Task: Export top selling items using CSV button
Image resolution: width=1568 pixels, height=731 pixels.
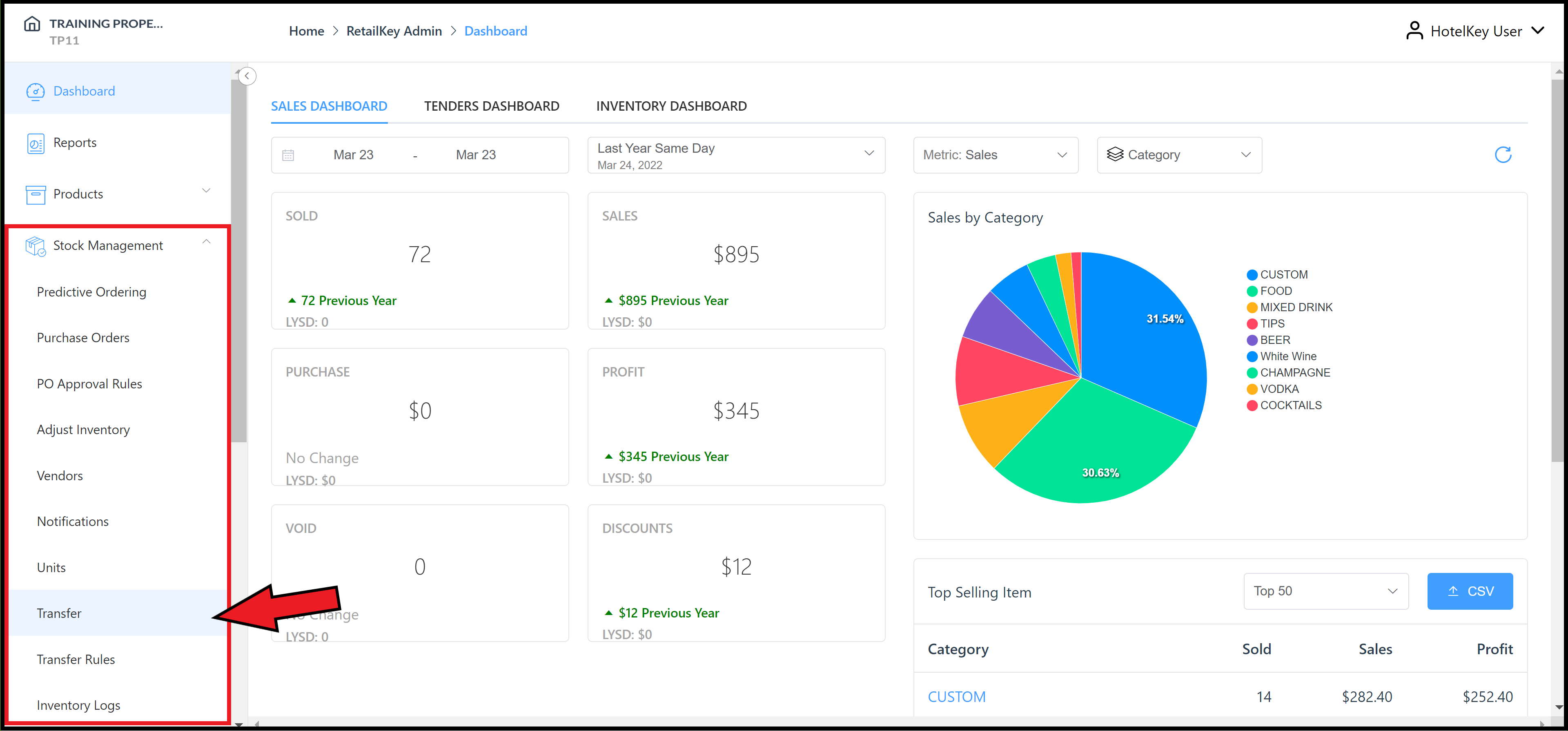Action: click(x=1470, y=591)
